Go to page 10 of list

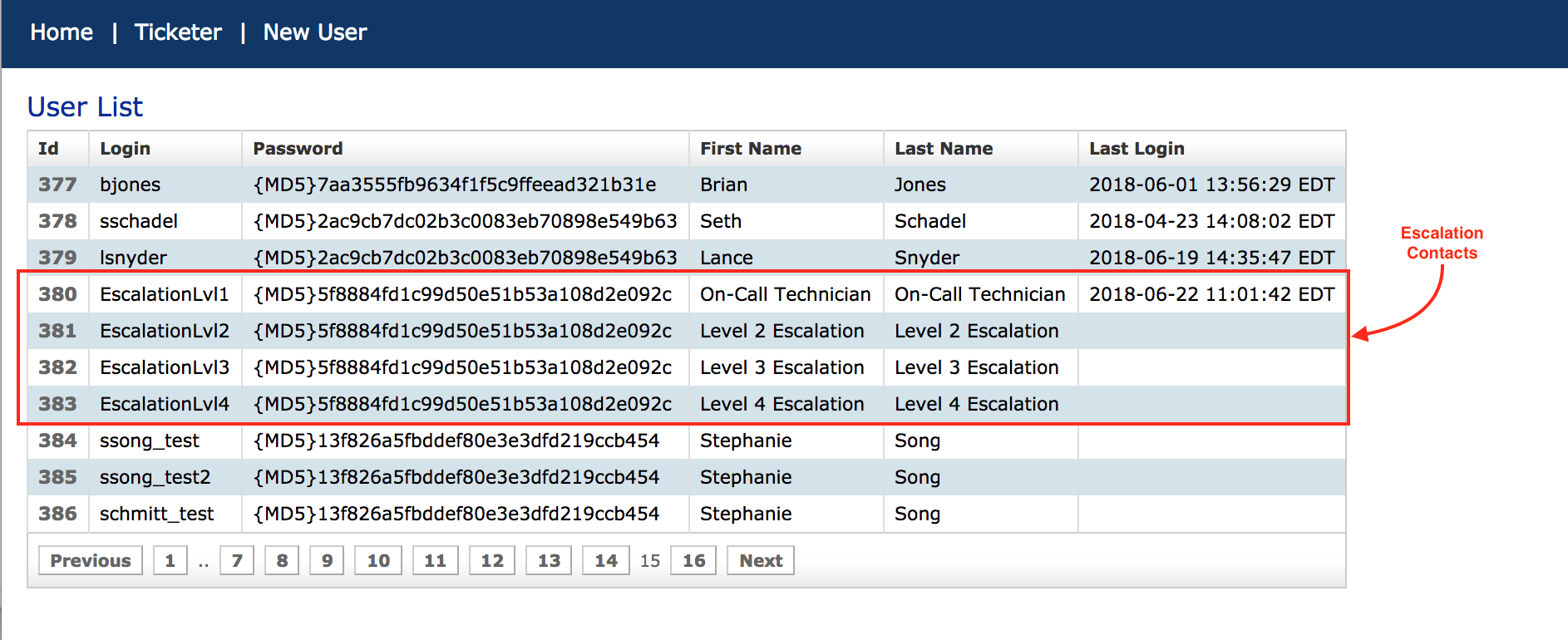click(378, 560)
